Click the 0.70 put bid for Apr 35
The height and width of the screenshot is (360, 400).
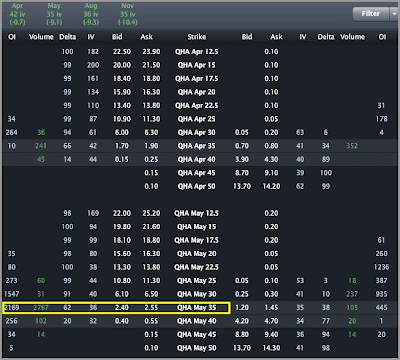click(x=242, y=146)
